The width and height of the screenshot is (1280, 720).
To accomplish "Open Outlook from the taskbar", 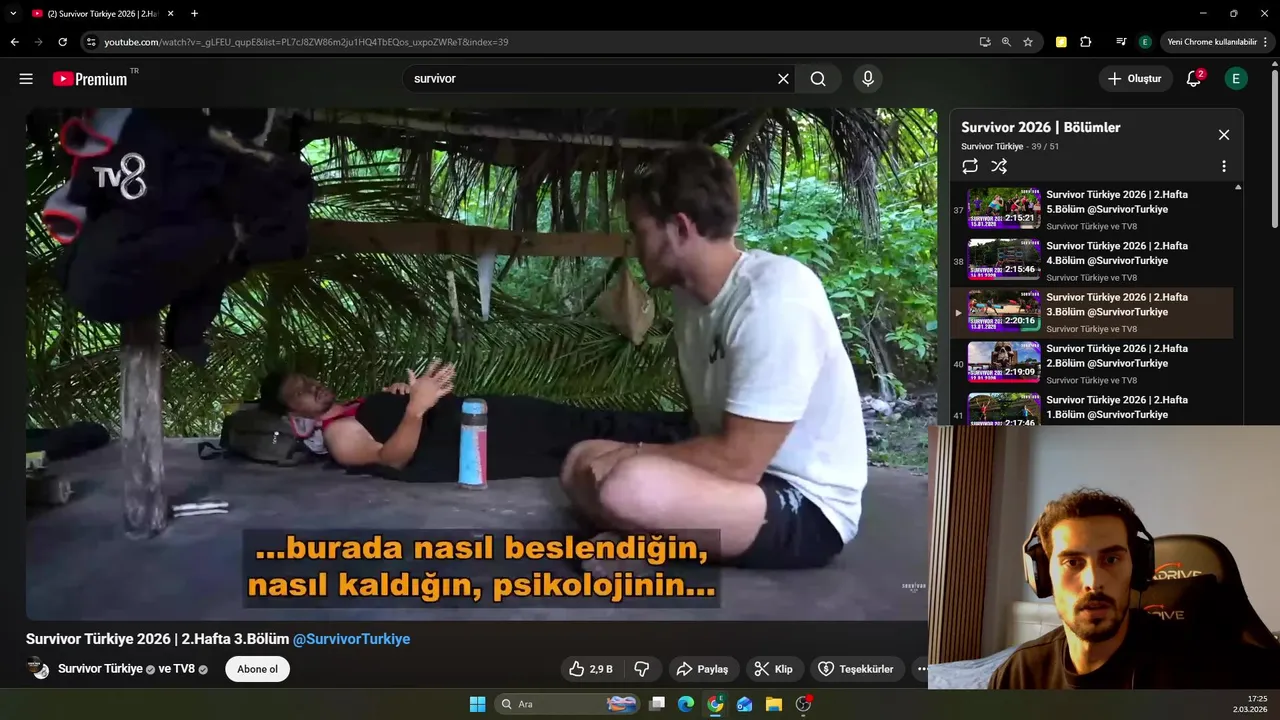I will click(744, 704).
